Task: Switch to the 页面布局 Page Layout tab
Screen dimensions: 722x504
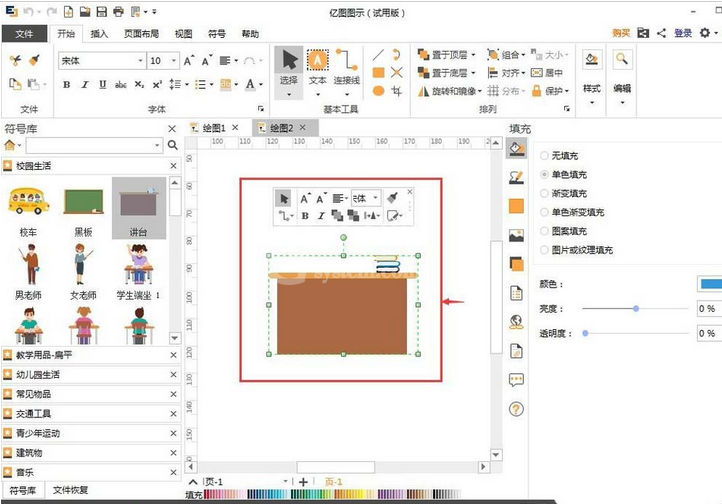Action: click(x=141, y=34)
